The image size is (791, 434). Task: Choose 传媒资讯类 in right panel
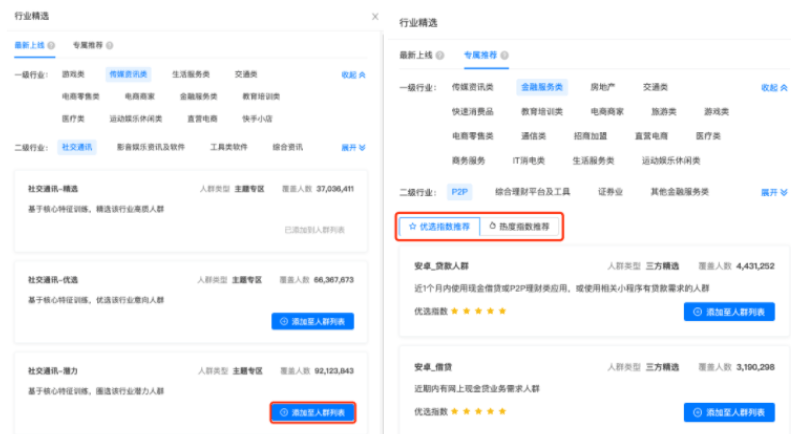tap(473, 87)
